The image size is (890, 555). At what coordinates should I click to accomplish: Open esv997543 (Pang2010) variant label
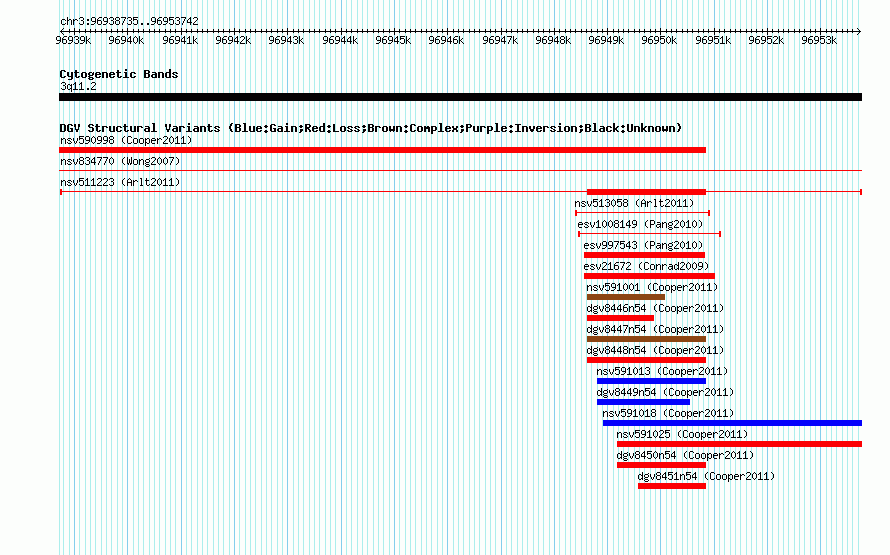coord(643,245)
